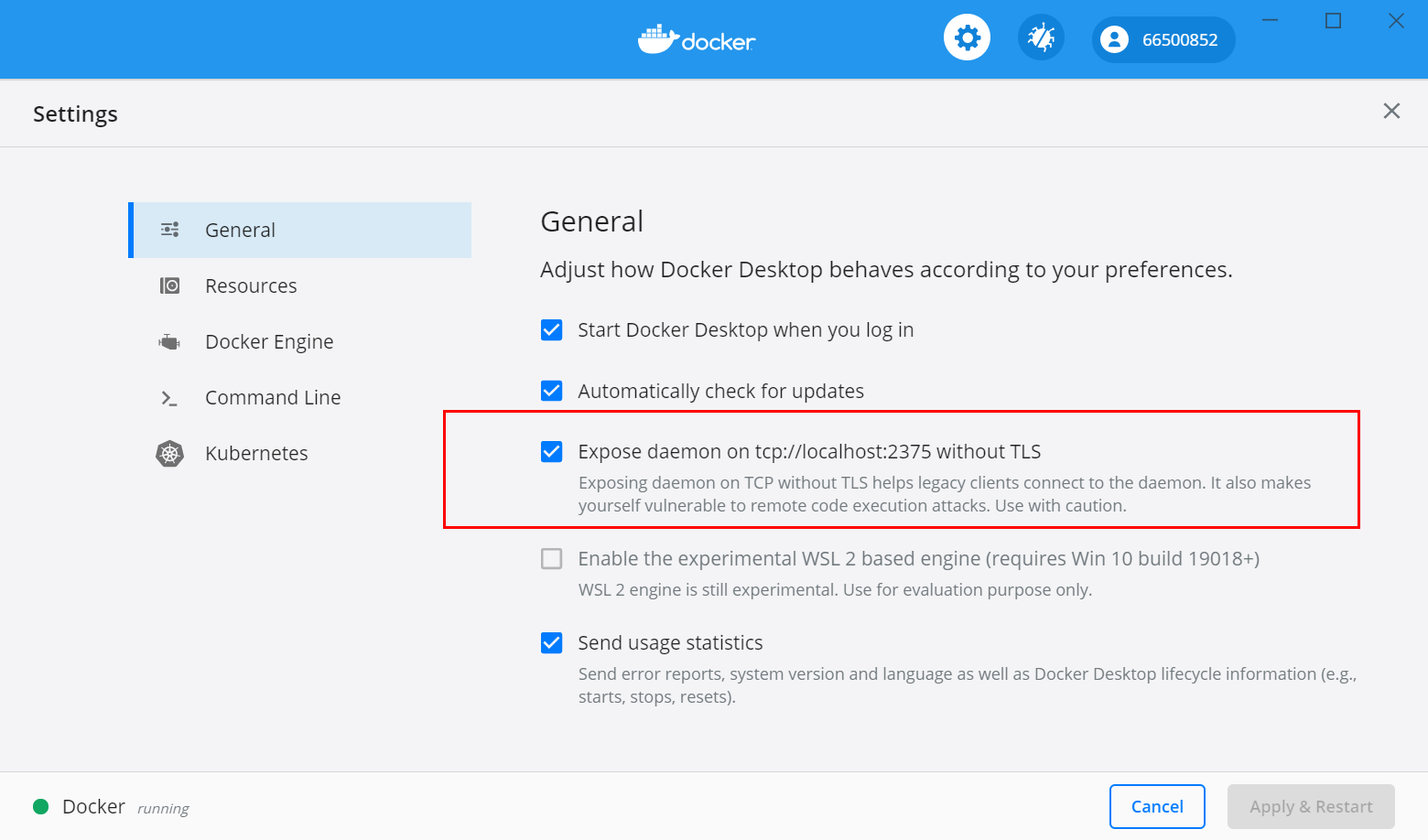Viewport: 1428px width, 840px height.
Task: Click the user avatar icon
Action: [x=1114, y=39]
